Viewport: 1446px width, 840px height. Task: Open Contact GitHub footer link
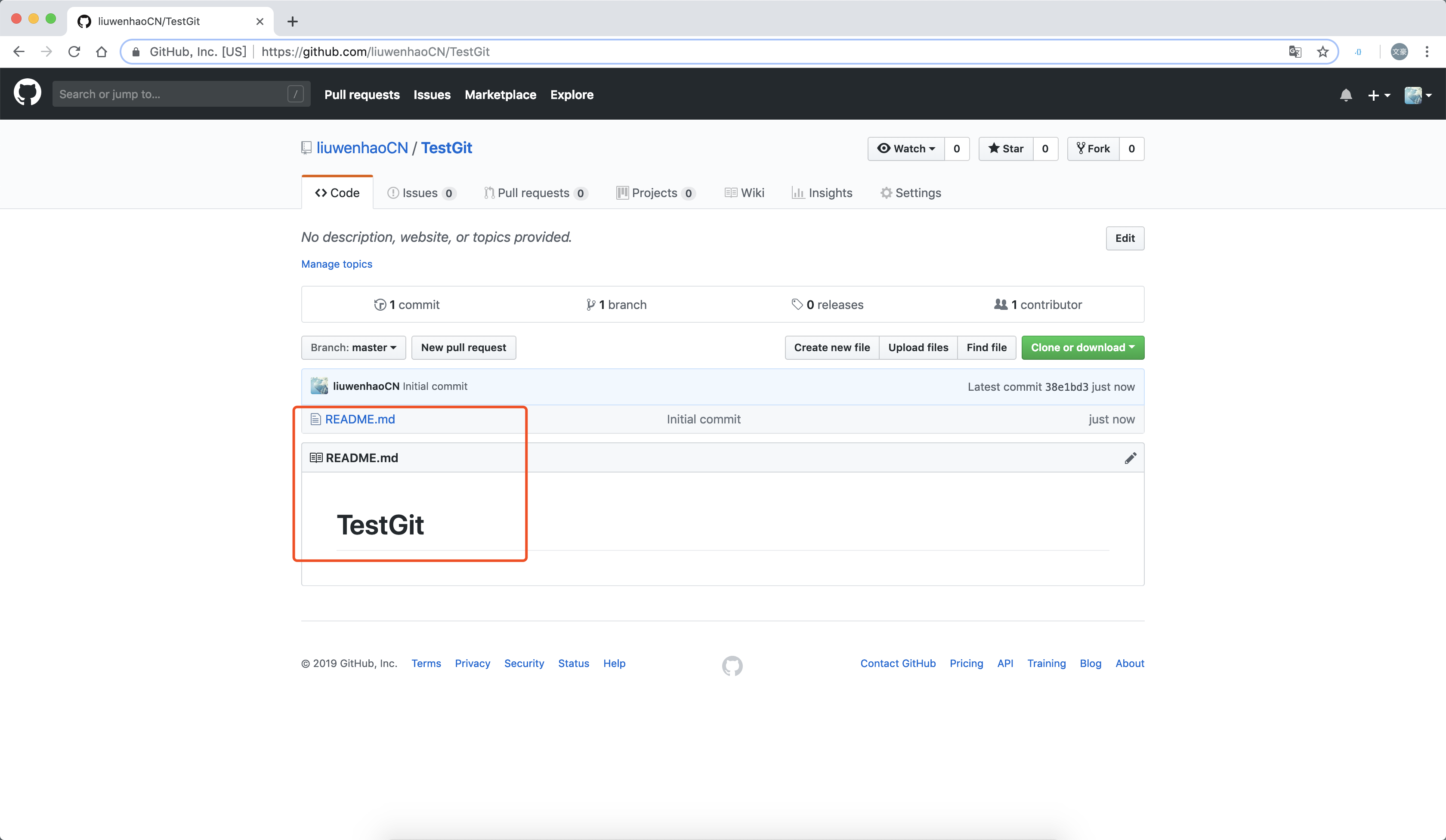pos(898,663)
